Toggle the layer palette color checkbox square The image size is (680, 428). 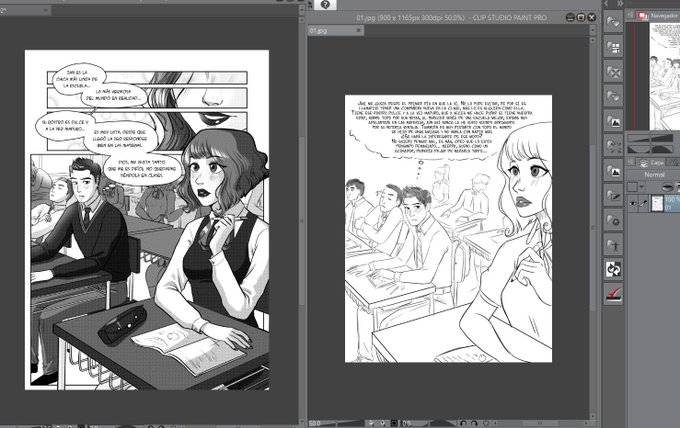click(x=632, y=187)
